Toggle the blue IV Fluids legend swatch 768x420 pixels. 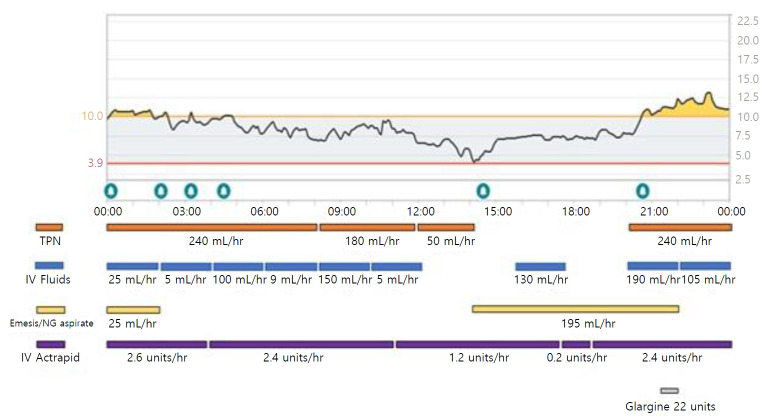[x=49, y=266]
